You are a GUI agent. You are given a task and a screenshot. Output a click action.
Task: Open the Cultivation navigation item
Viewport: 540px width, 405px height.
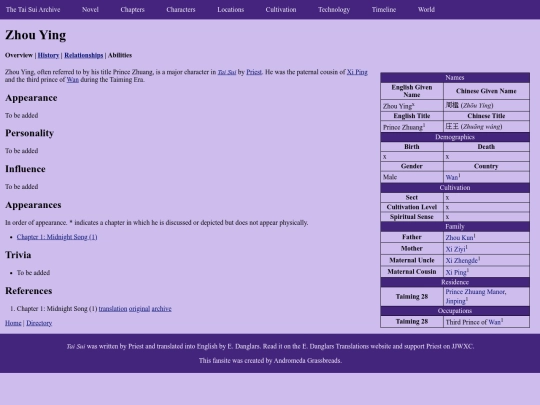[281, 10]
